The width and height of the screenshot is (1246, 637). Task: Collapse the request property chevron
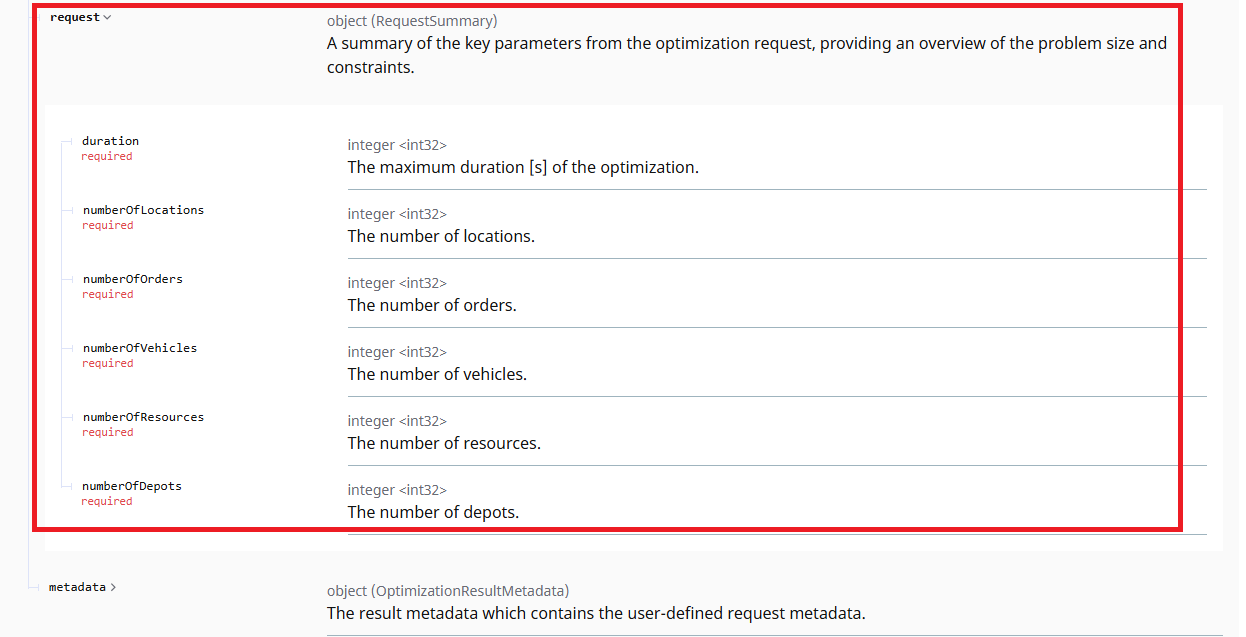click(x=107, y=17)
